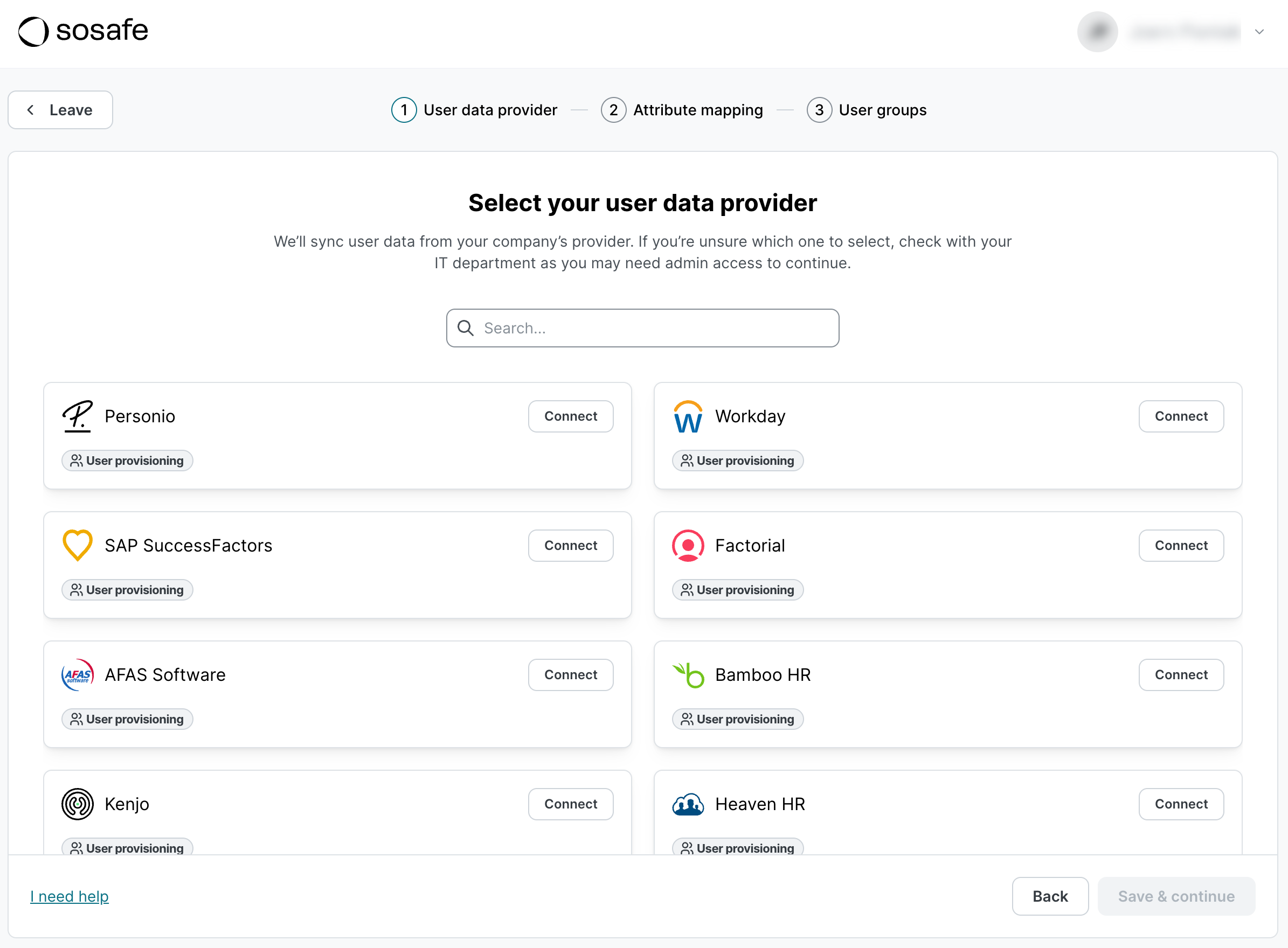The height and width of the screenshot is (948, 1288).
Task: Click the SAP SuccessFactors heart icon
Action: [x=77, y=545]
